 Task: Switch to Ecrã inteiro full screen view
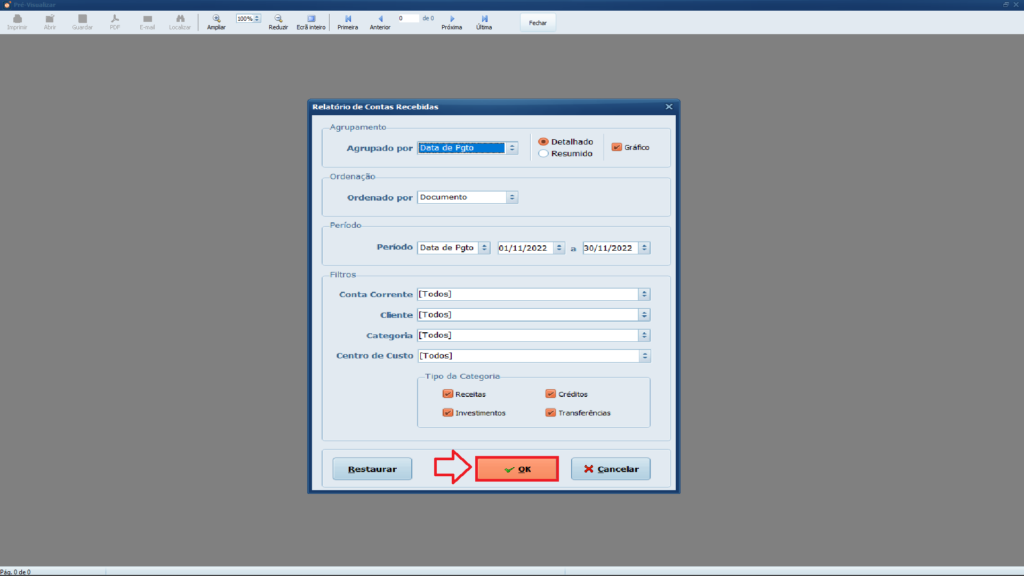(x=311, y=19)
